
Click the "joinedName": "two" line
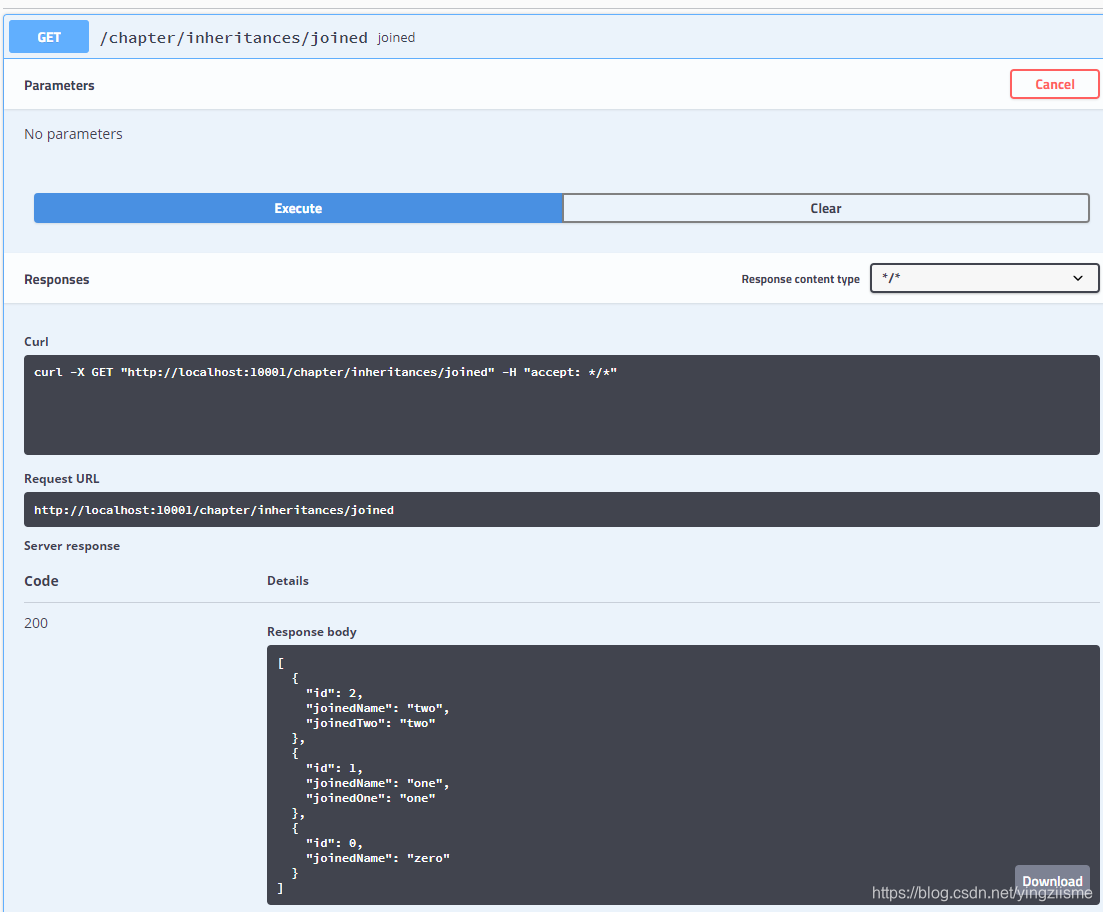[377, 709]
